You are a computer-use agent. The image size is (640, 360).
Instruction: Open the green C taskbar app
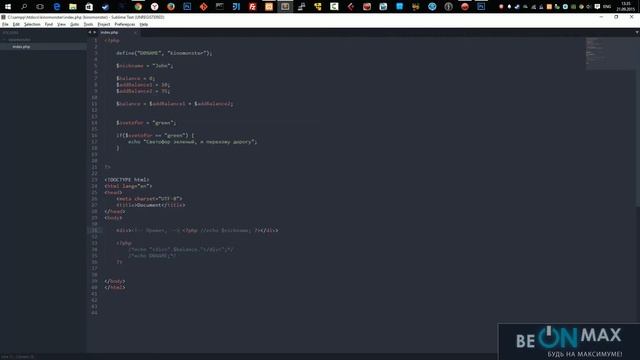pyautogui.click(x=334, y=7)
